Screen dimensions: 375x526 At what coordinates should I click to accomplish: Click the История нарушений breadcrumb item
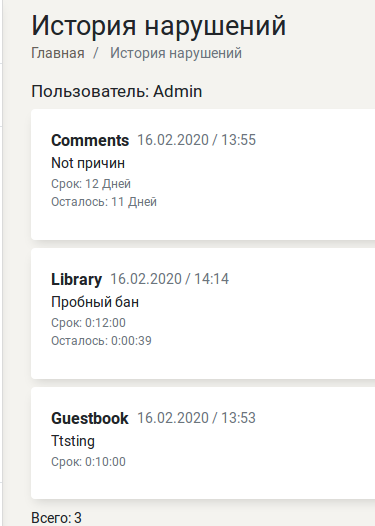point(176,53)
